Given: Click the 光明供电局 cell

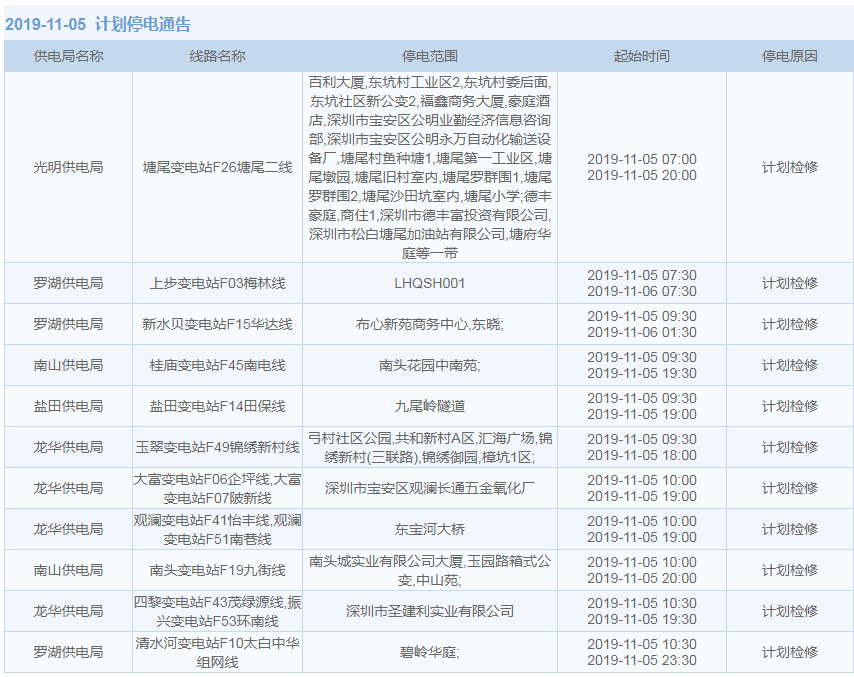Looking at the screenshot, I should click(x=68, y=167).
